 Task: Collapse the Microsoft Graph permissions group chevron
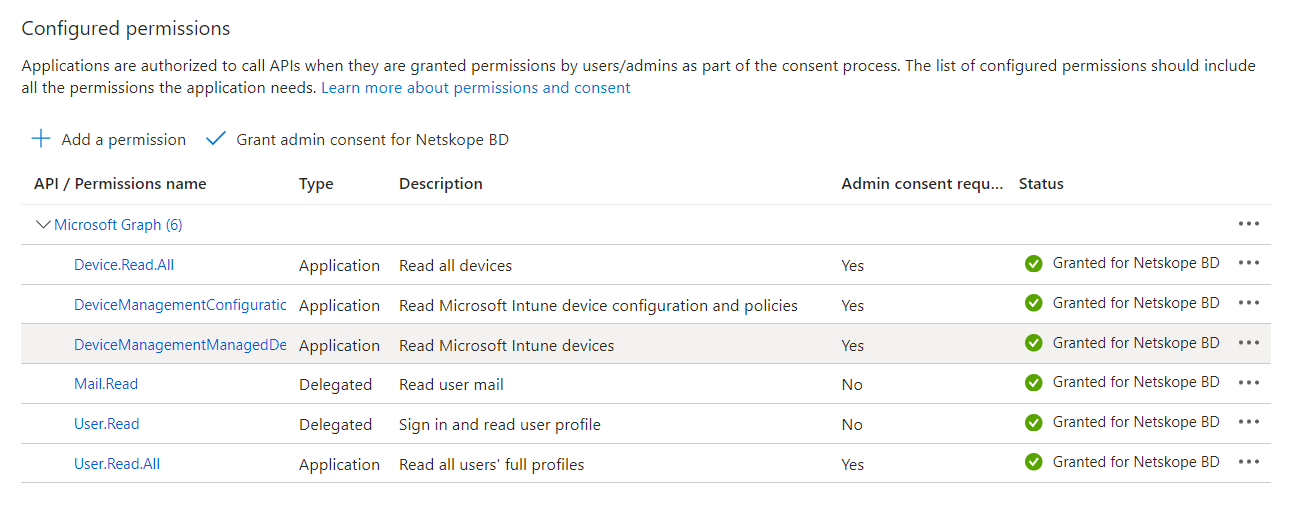pyautogui.click(x=43, y=225)
